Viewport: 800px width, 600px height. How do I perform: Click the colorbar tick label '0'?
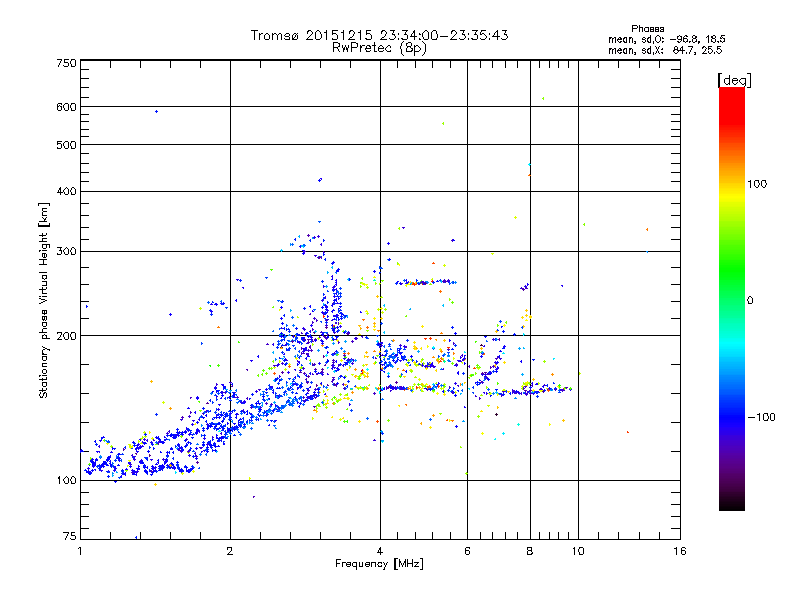750,301
